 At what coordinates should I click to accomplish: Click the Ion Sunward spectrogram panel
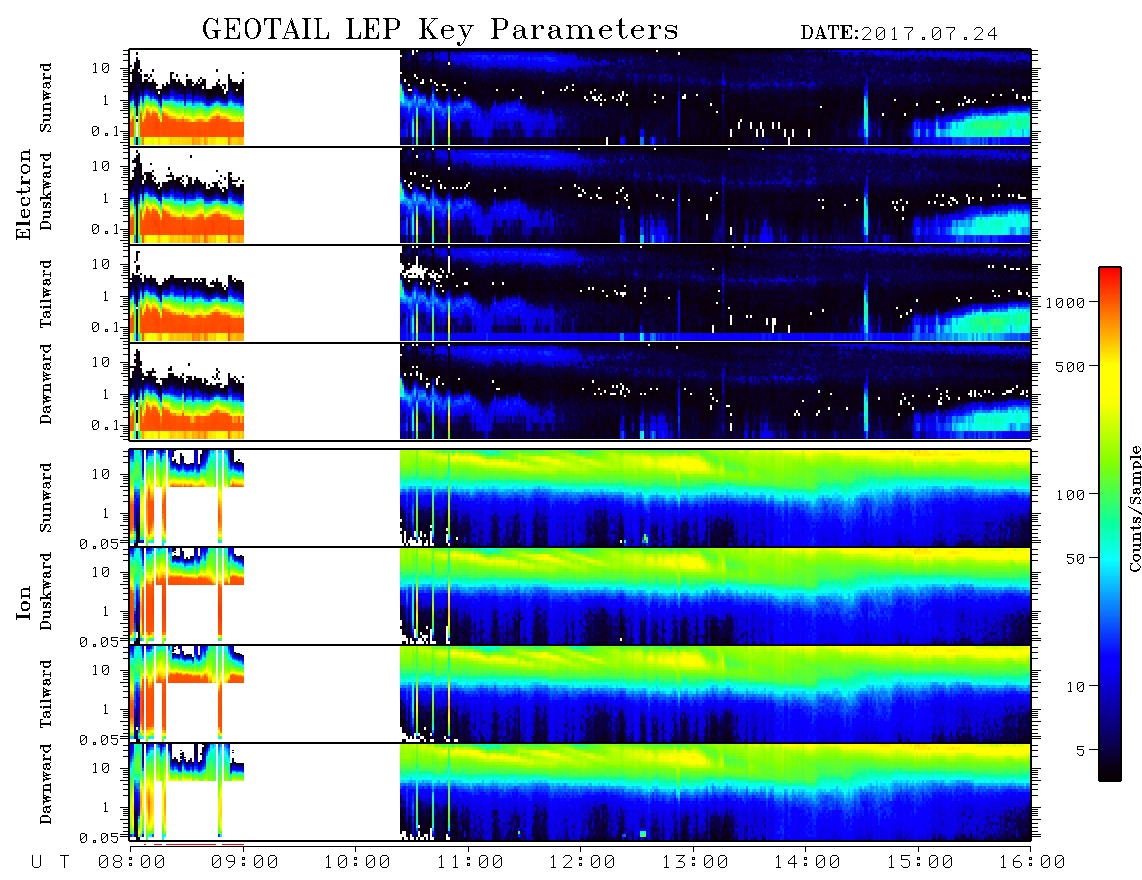click(580, 498)
